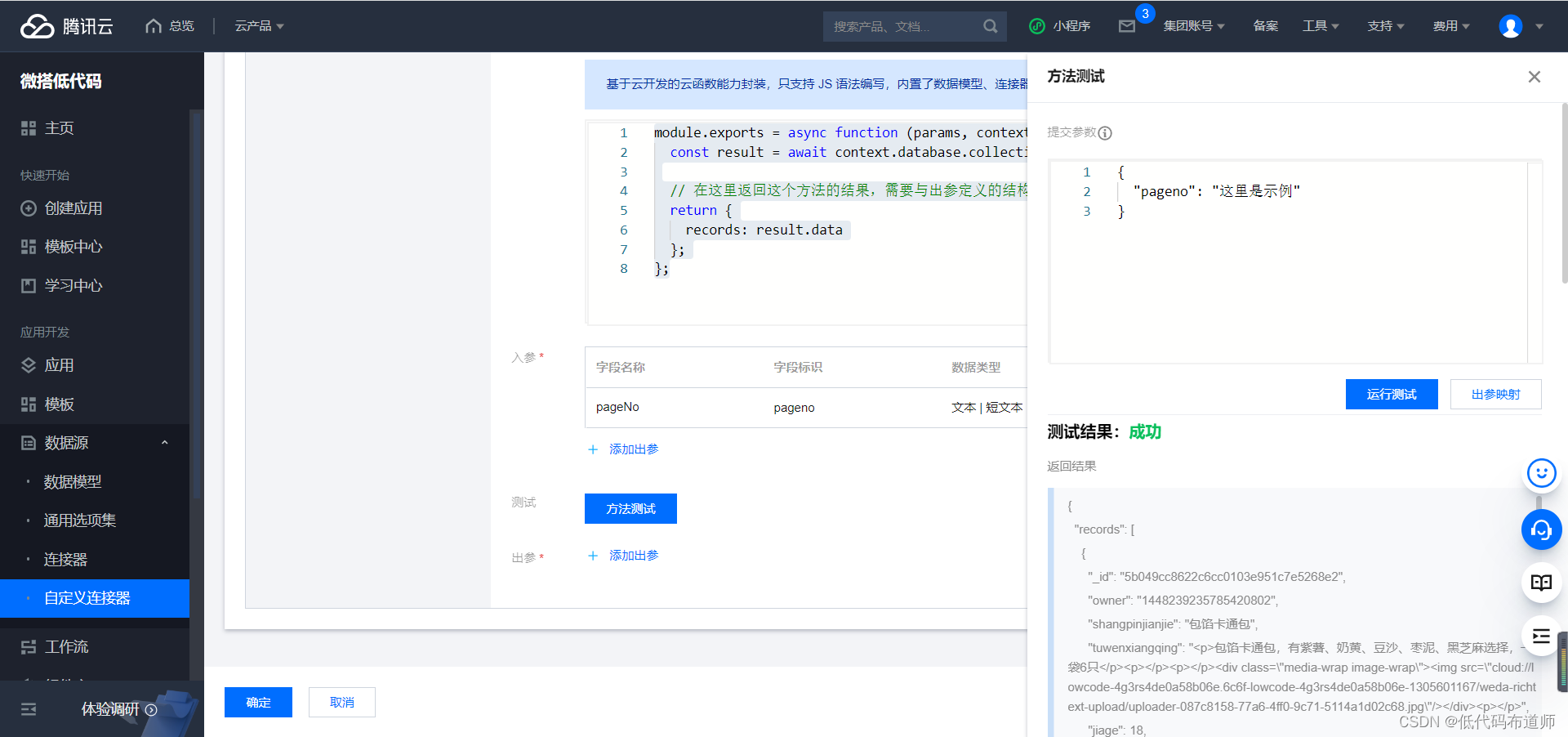
Task: Open the 小程序 mini program link
Action: click(1060, 26)
